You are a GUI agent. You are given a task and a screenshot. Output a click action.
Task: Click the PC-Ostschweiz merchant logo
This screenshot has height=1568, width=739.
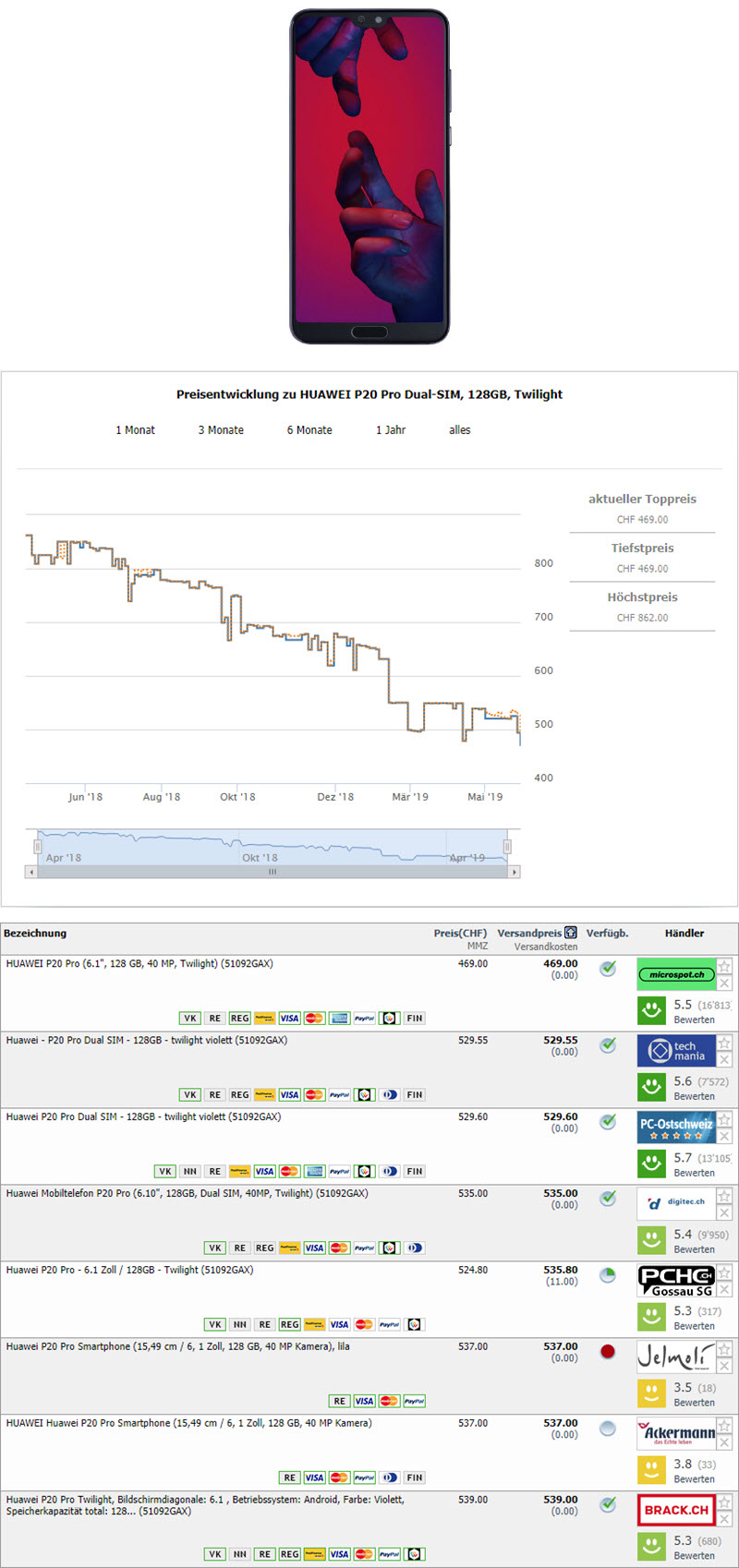676,1128
